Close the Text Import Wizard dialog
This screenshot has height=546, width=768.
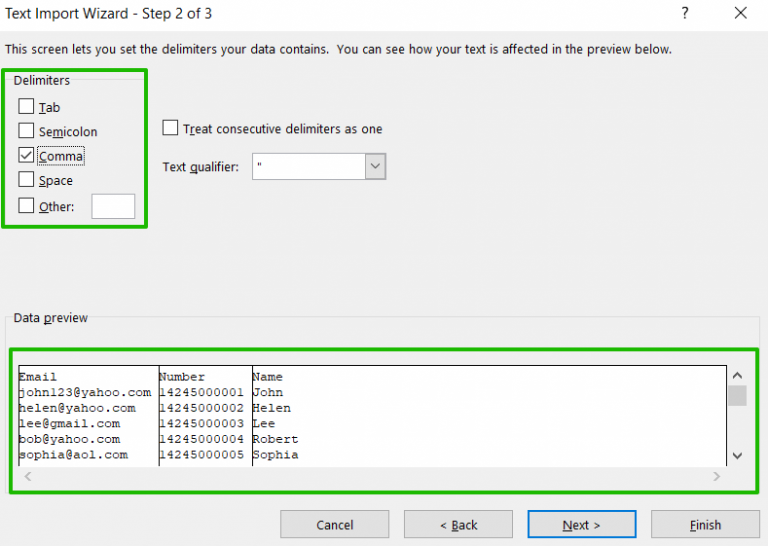click(x=741, y=13)
